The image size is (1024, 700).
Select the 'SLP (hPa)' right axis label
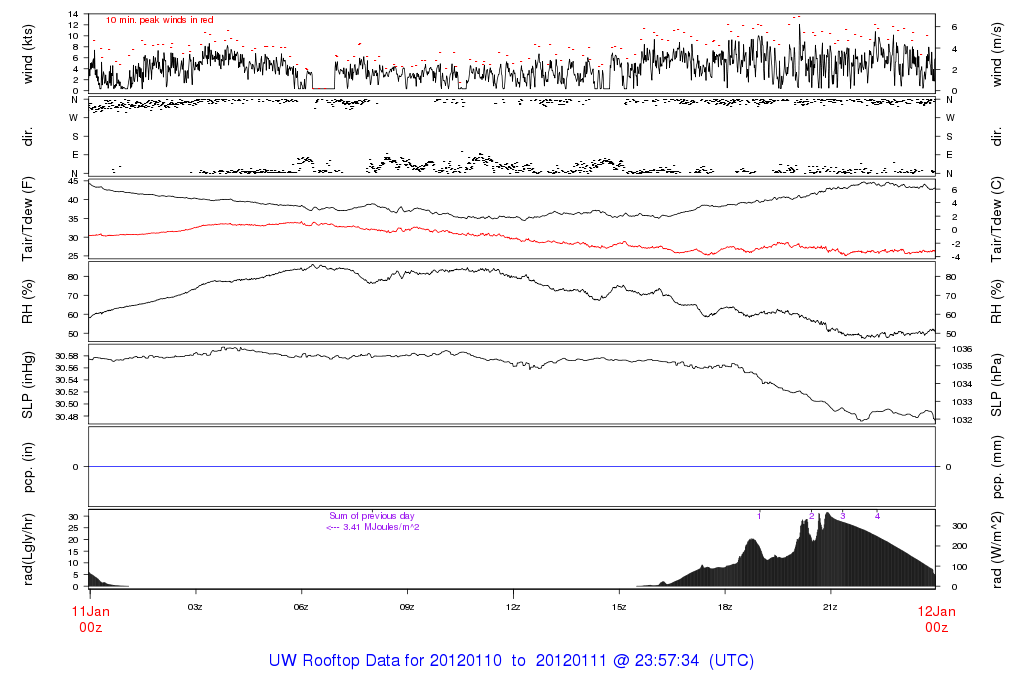(x=997, y=384)
